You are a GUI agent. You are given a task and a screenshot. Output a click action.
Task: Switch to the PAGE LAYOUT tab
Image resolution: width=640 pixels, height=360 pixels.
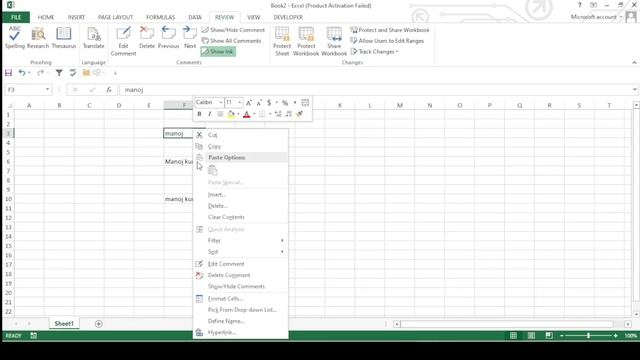(x=116, y=17)
